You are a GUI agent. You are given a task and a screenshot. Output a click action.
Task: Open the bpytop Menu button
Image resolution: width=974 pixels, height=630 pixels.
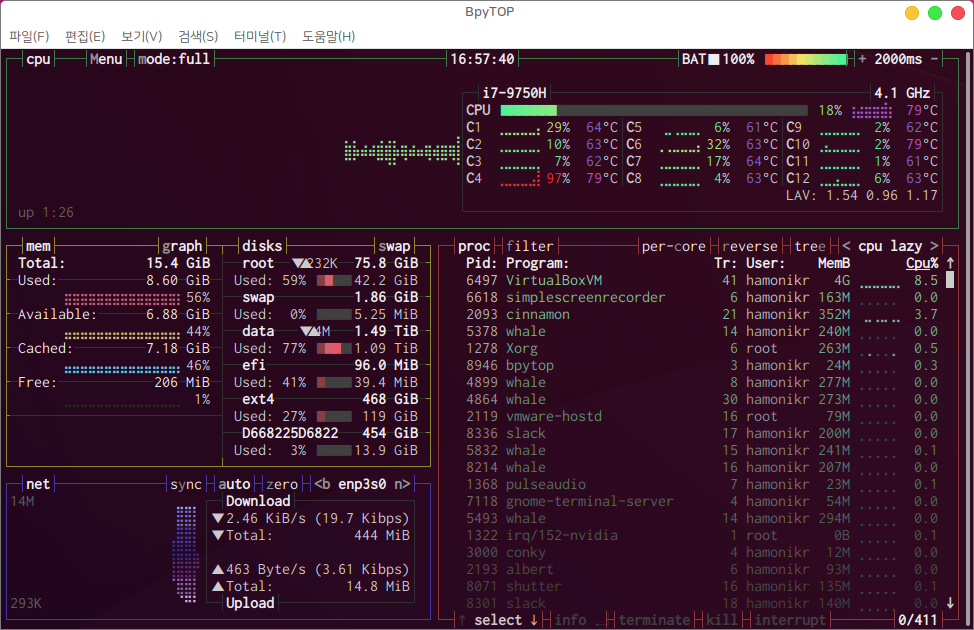106,59
